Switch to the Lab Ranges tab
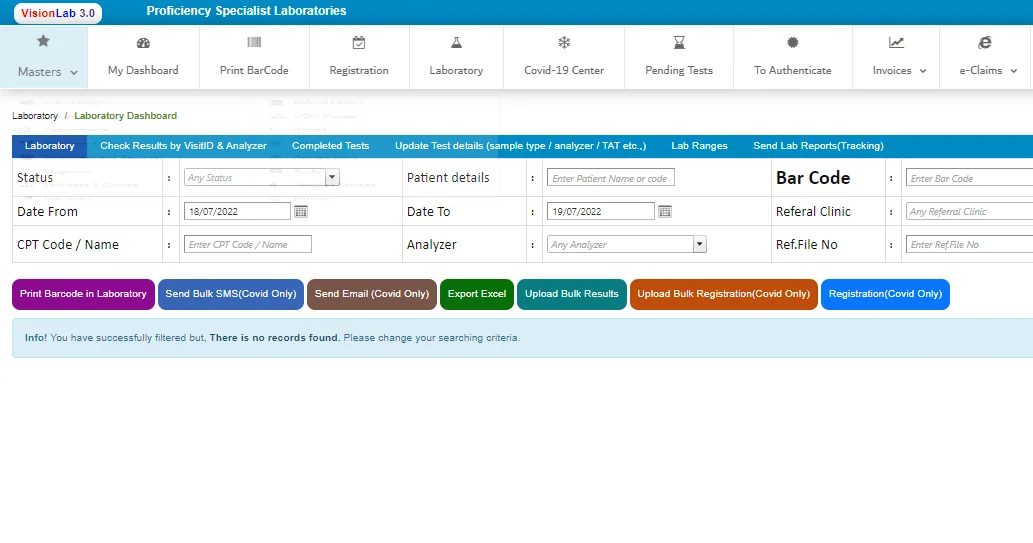 699,146
